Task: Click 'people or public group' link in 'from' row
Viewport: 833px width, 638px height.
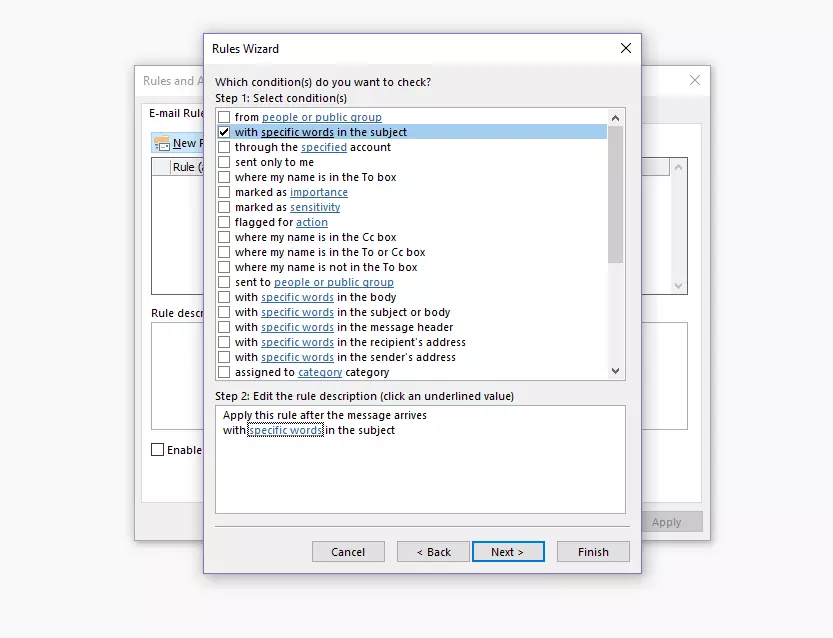Action: (321, 117)
